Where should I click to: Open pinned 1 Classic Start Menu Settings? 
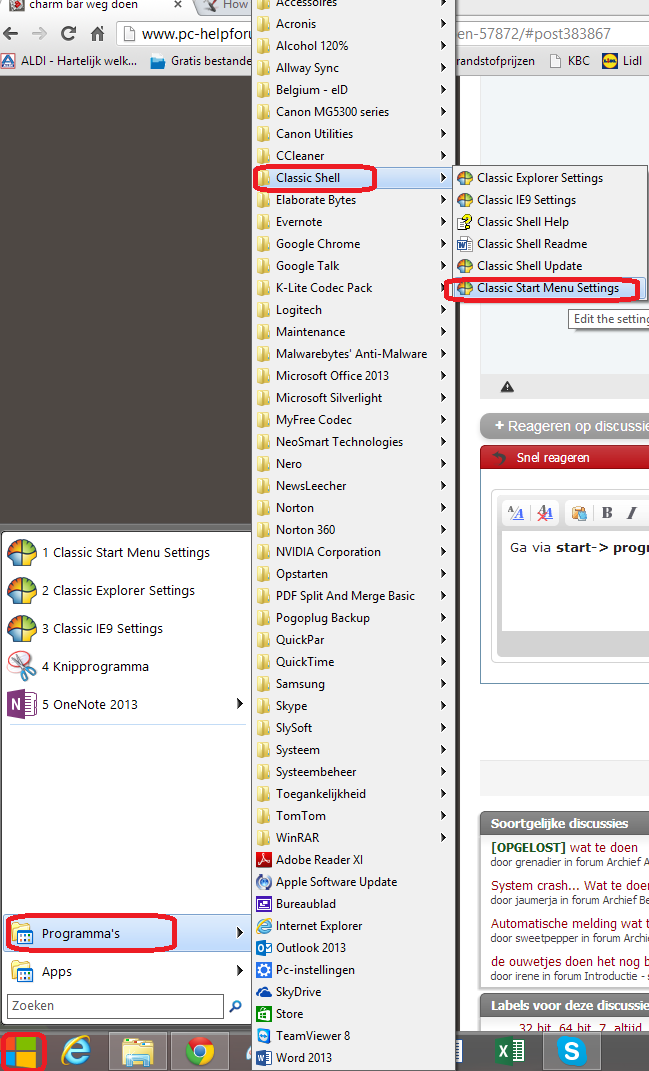(x=125, y=553)
